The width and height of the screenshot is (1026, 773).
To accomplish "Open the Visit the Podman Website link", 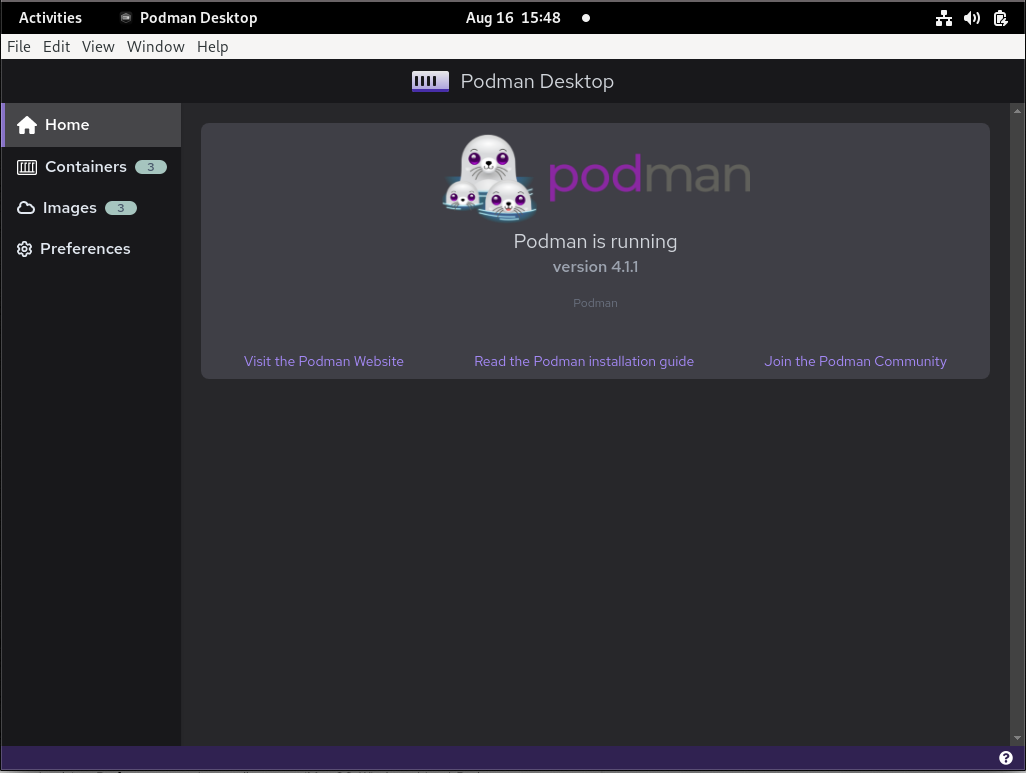I will (323, 361).
